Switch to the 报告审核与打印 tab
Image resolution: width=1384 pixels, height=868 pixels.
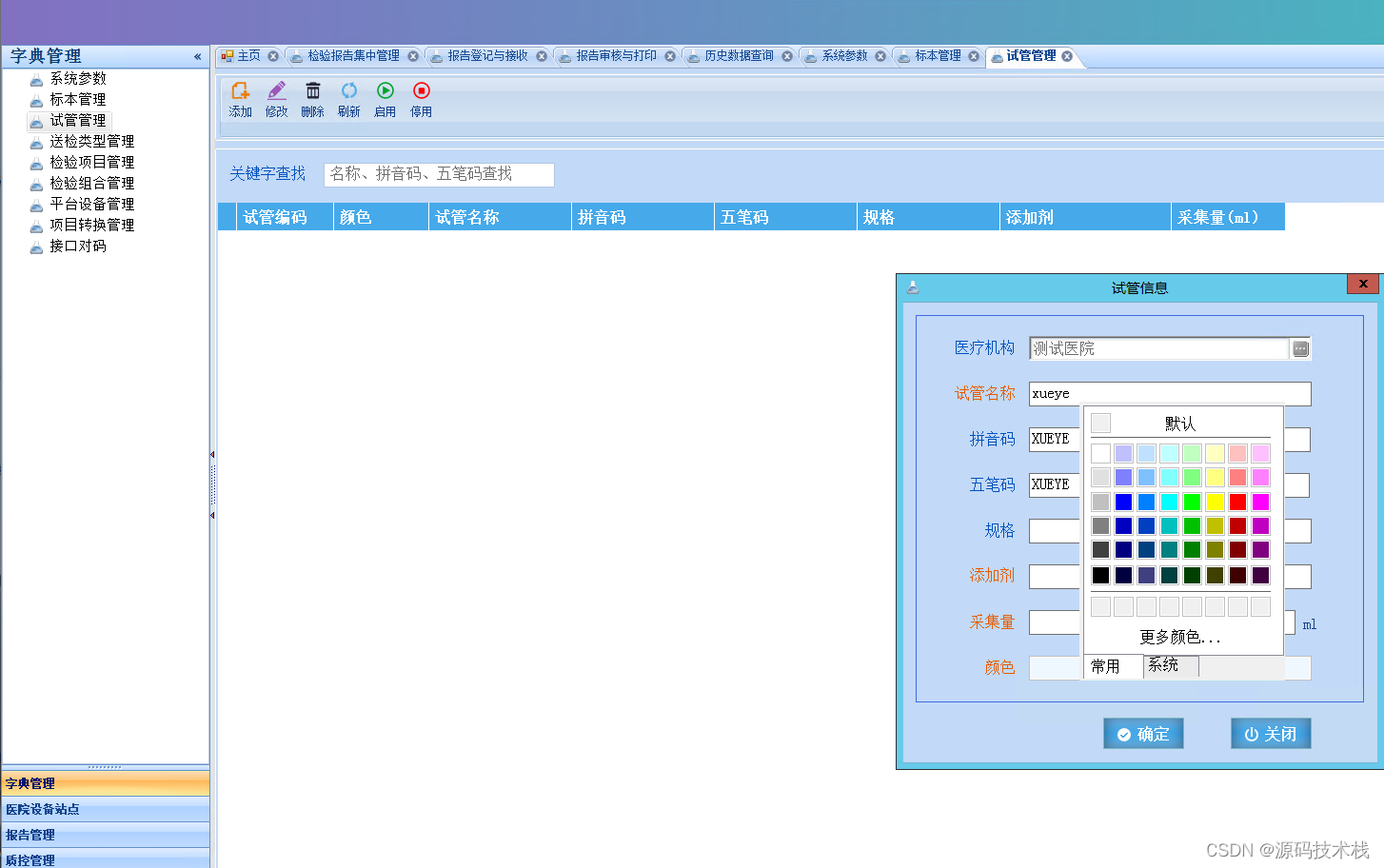[616, 56]
